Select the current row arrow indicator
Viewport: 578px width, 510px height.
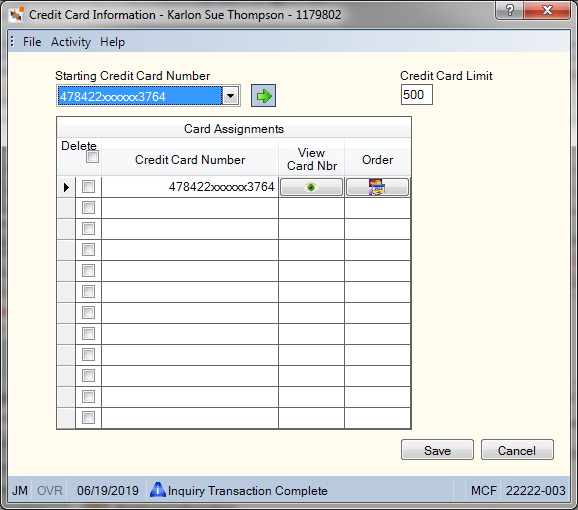(x=66, y=187)
